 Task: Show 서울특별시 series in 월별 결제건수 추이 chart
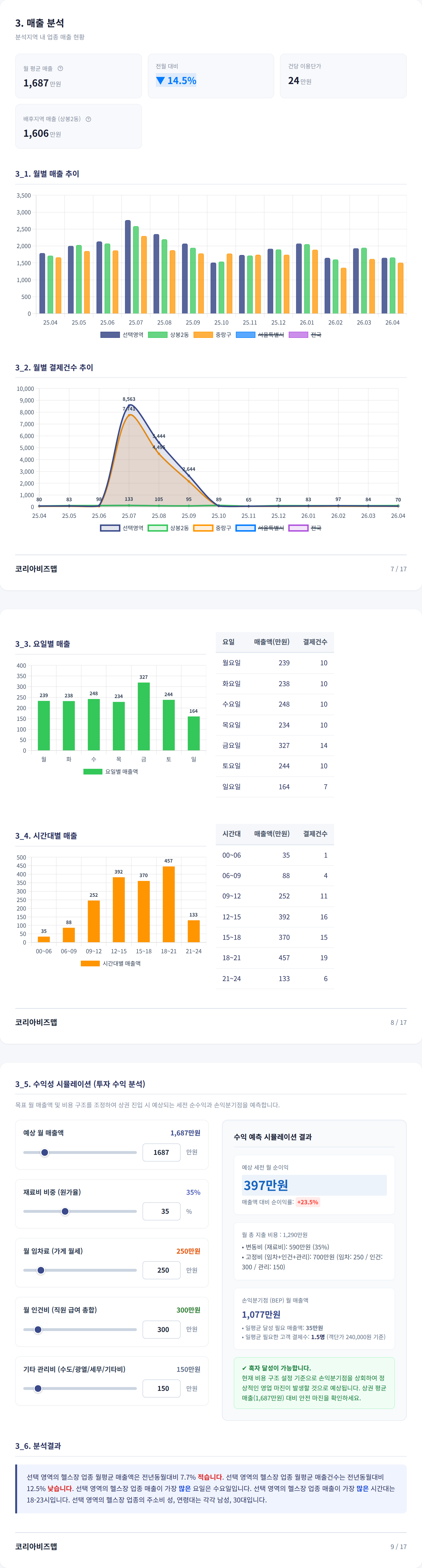260,528
